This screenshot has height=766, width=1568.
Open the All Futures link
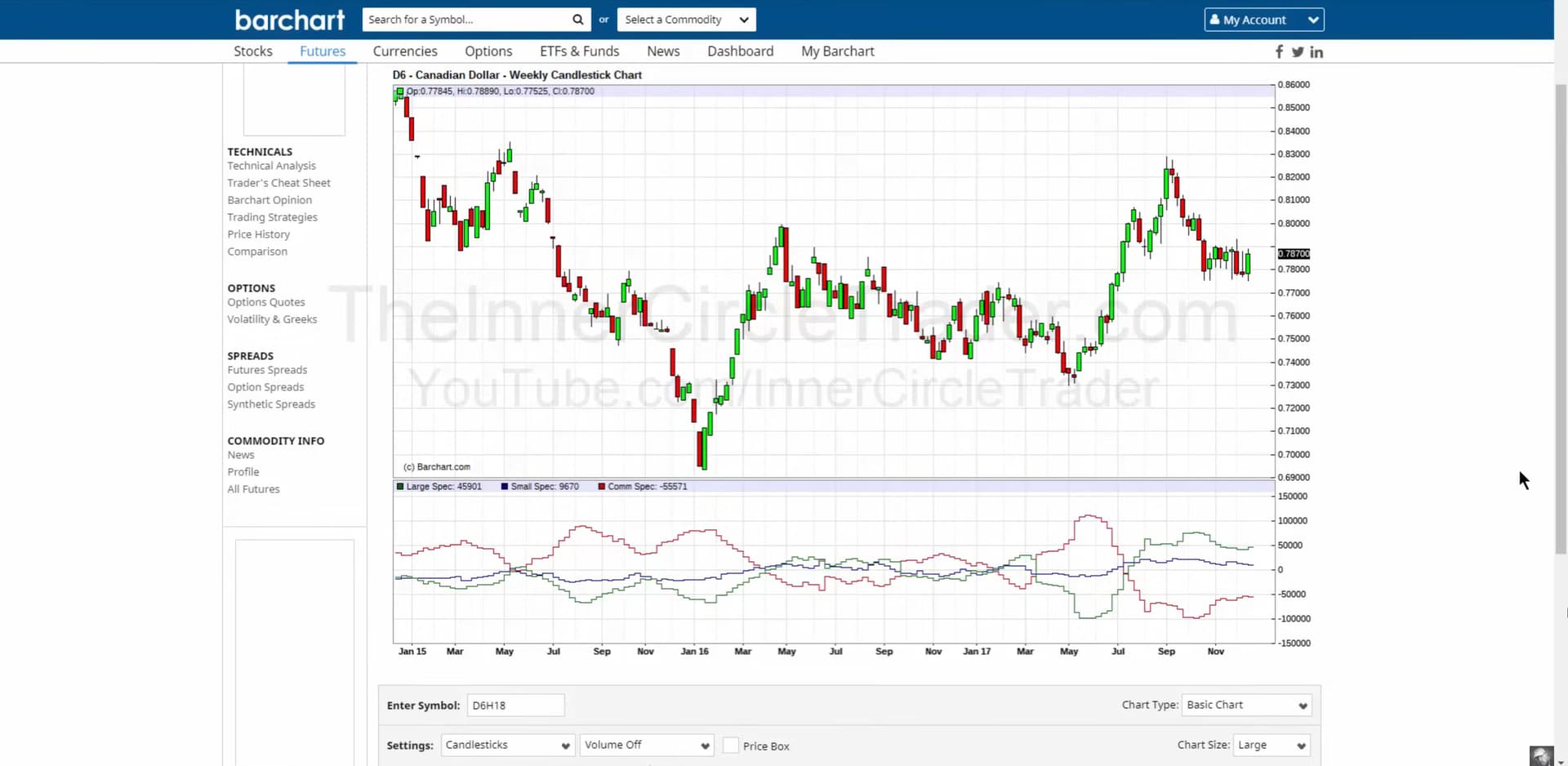253,489
